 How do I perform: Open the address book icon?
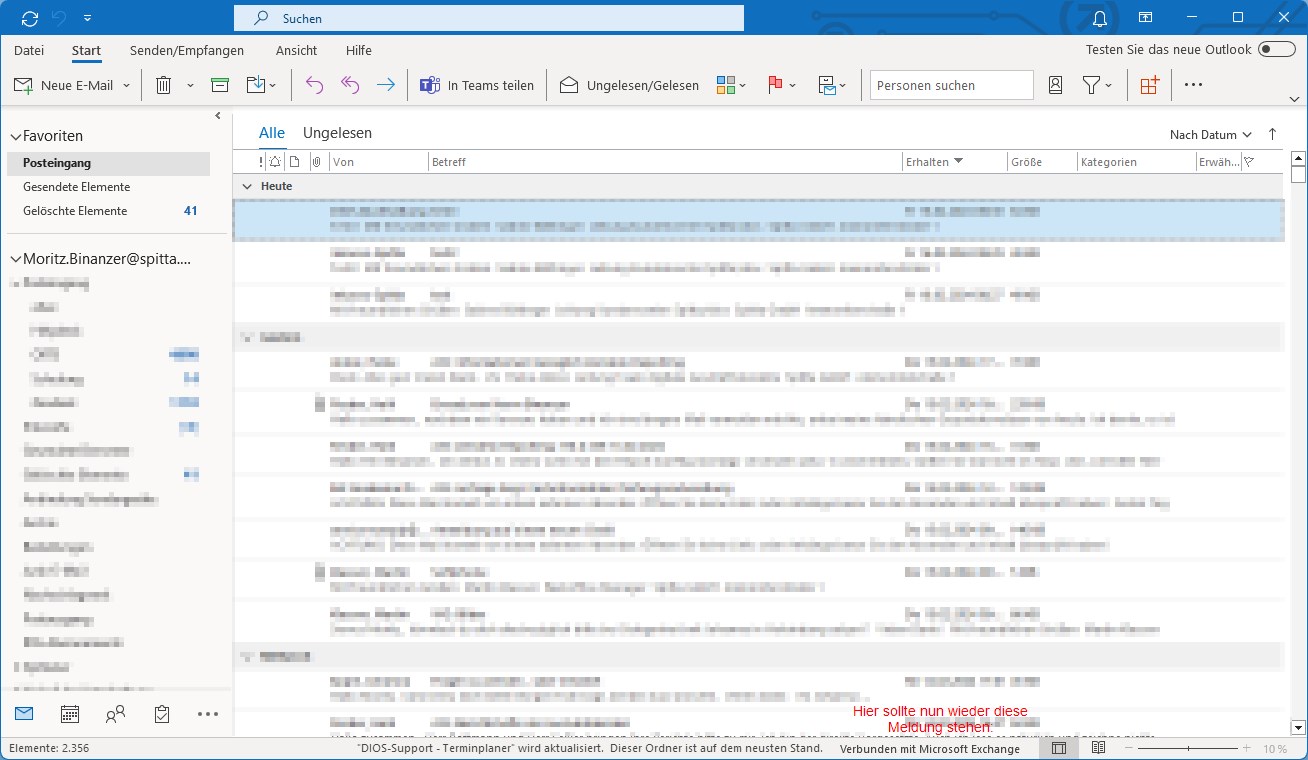point(1055,86)
